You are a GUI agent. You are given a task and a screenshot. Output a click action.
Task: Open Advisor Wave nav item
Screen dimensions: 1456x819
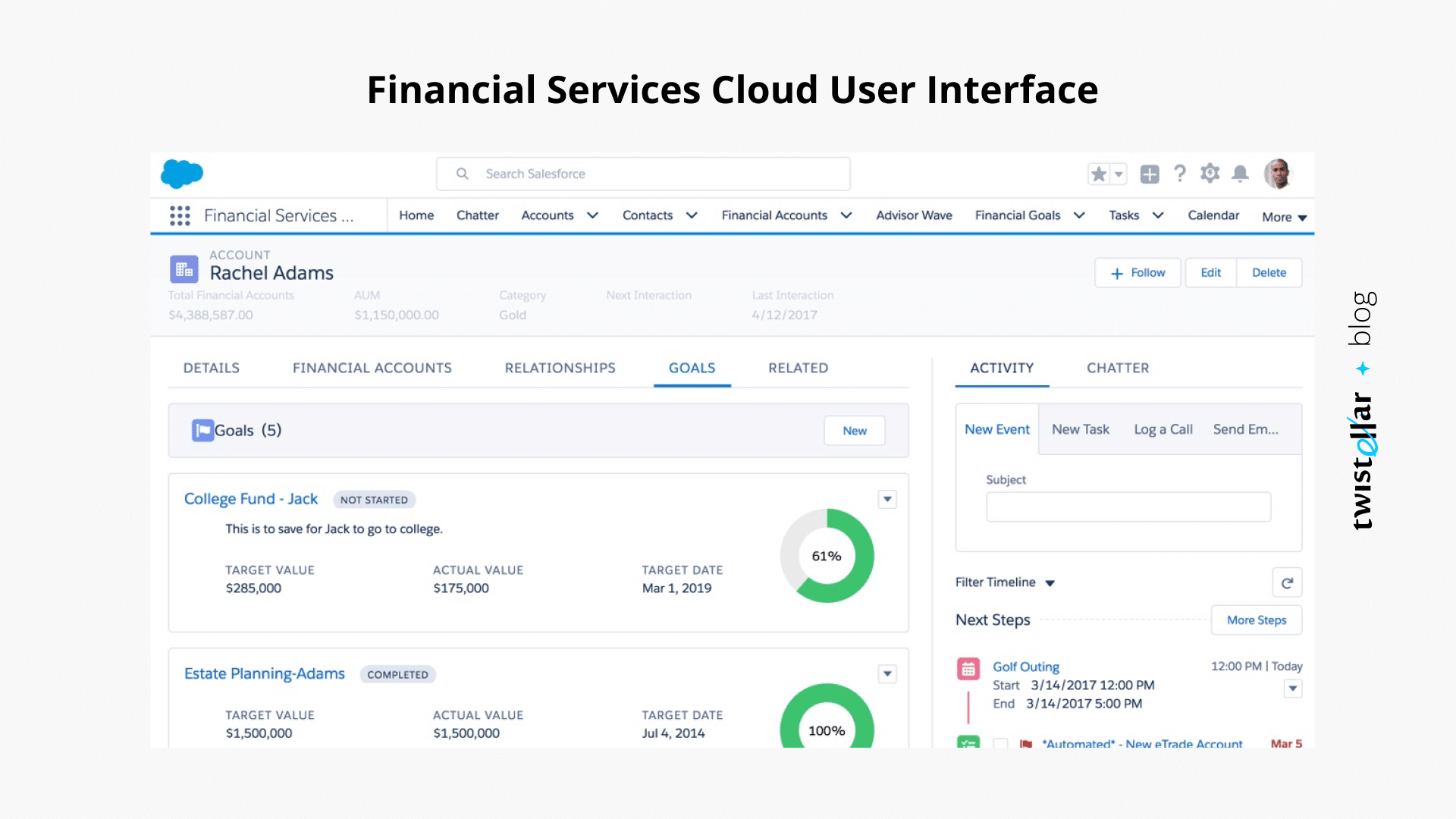pyautogui.click(x=914, y=215)
